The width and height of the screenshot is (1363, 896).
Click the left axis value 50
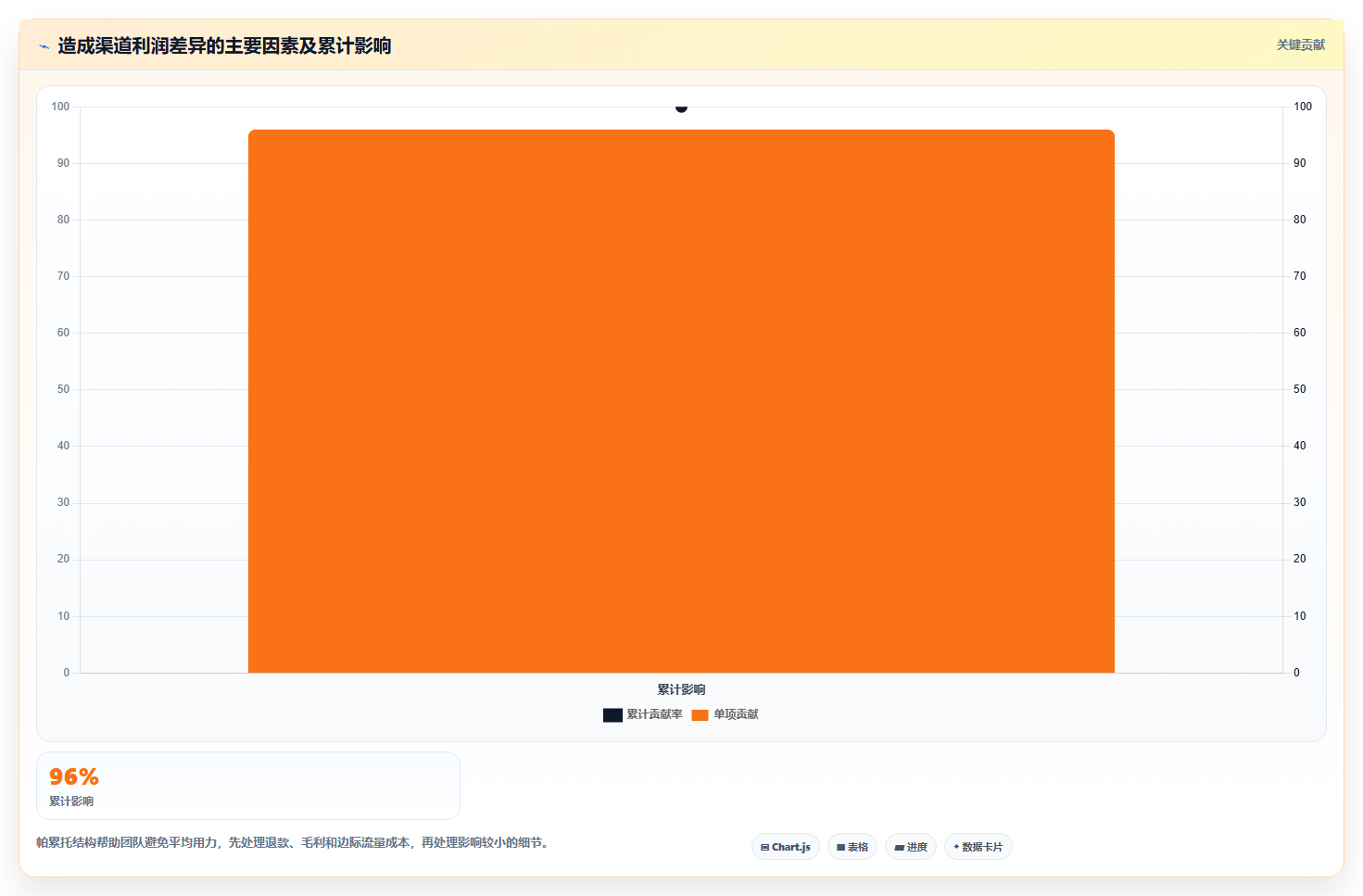63,389
